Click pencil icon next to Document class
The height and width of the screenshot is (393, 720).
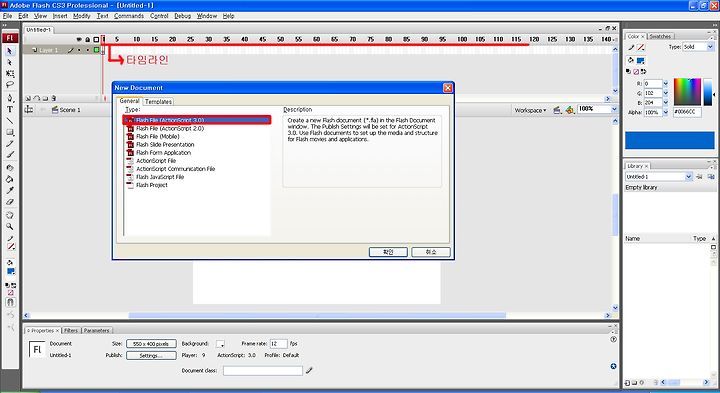pos(309,370)
